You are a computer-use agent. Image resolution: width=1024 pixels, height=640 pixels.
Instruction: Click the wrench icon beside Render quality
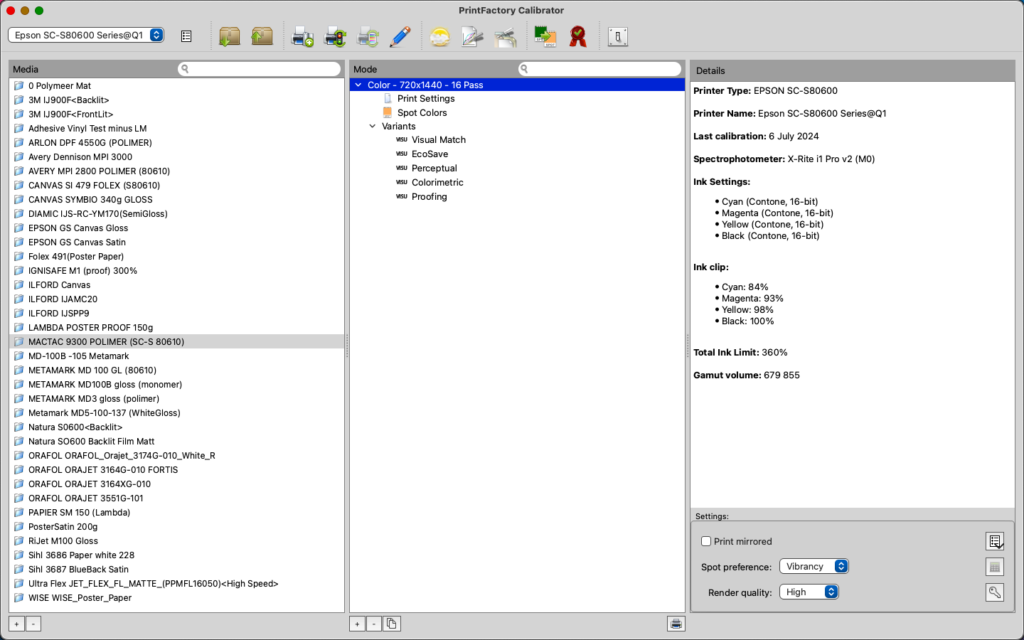pos(995,592)
